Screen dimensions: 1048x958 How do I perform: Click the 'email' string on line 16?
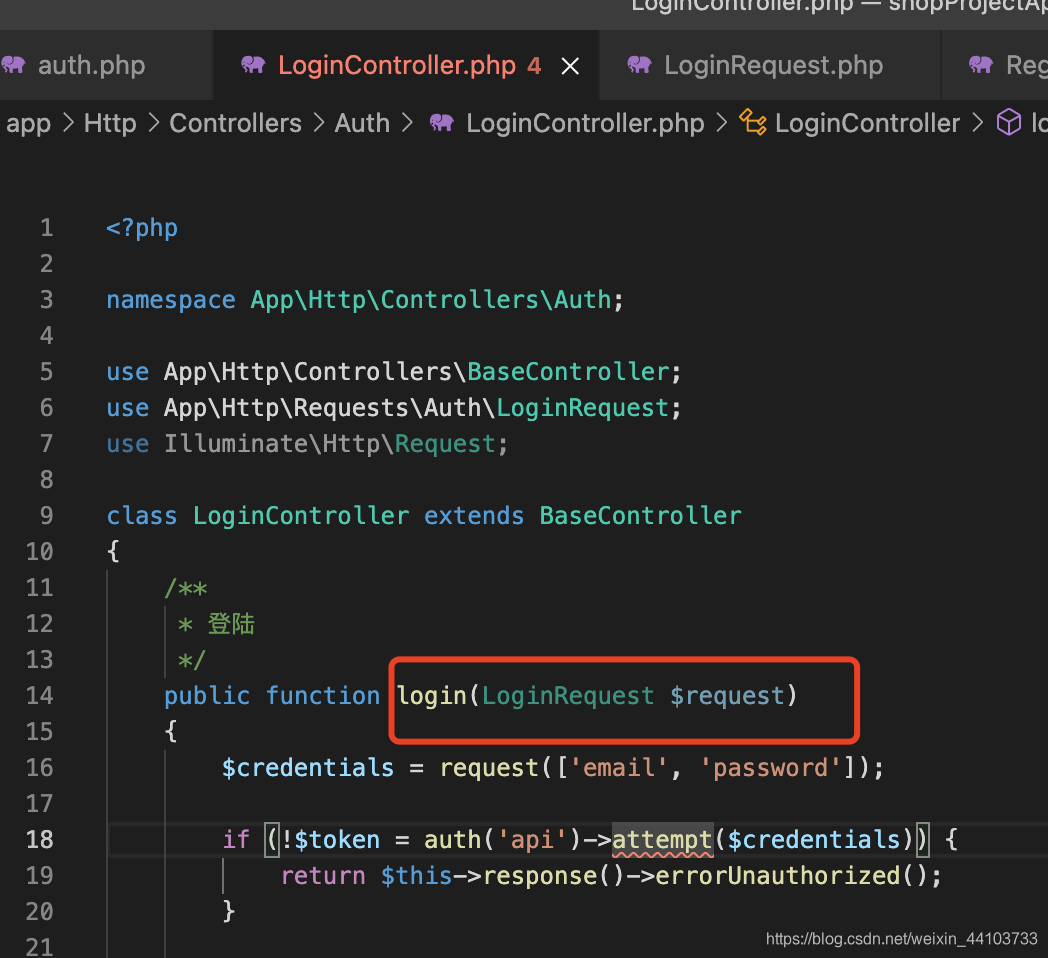[618, 767]
